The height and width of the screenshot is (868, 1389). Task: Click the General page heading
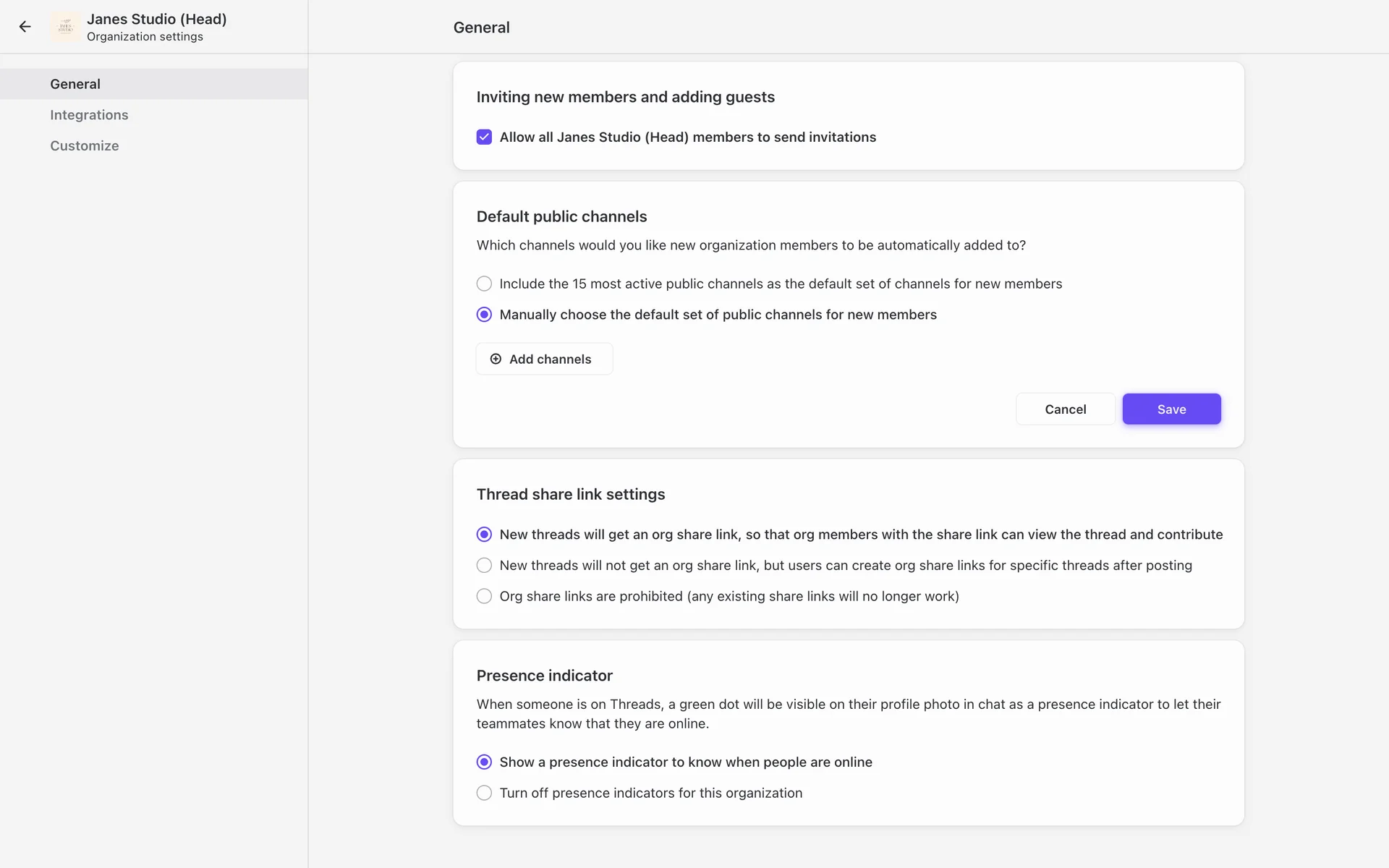point(481,27)
